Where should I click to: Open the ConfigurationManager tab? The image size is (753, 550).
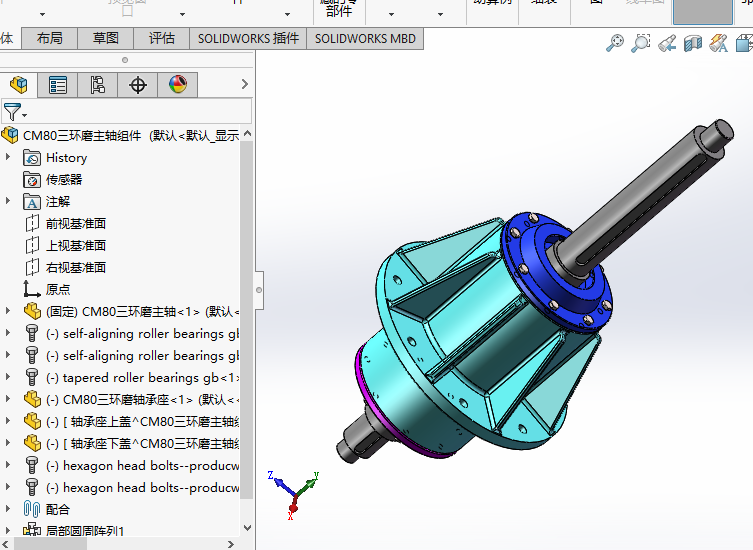pyautogui.click(x=97, y=85)
